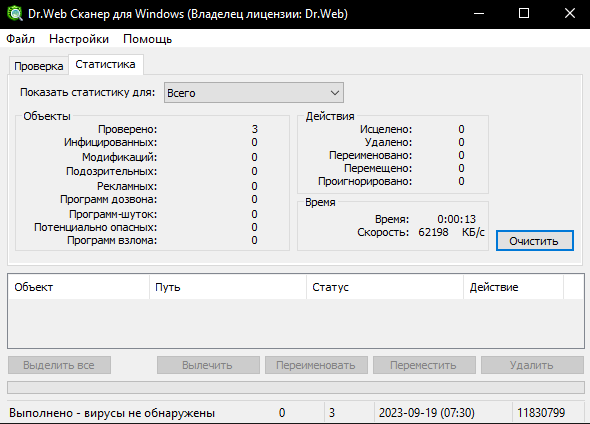The image size is (590, 424).
Task: Expand the Показать статистику для dropdown
Action: pos(254,93)
